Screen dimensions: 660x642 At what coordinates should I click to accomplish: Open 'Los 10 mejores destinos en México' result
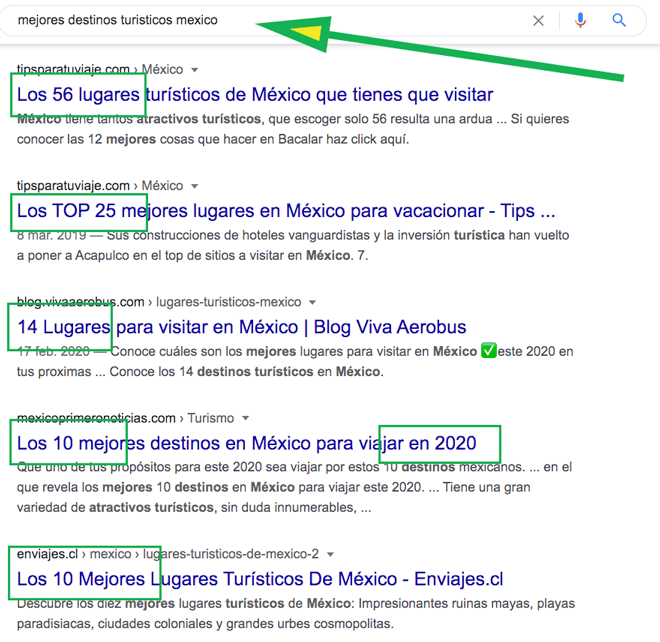246,443
